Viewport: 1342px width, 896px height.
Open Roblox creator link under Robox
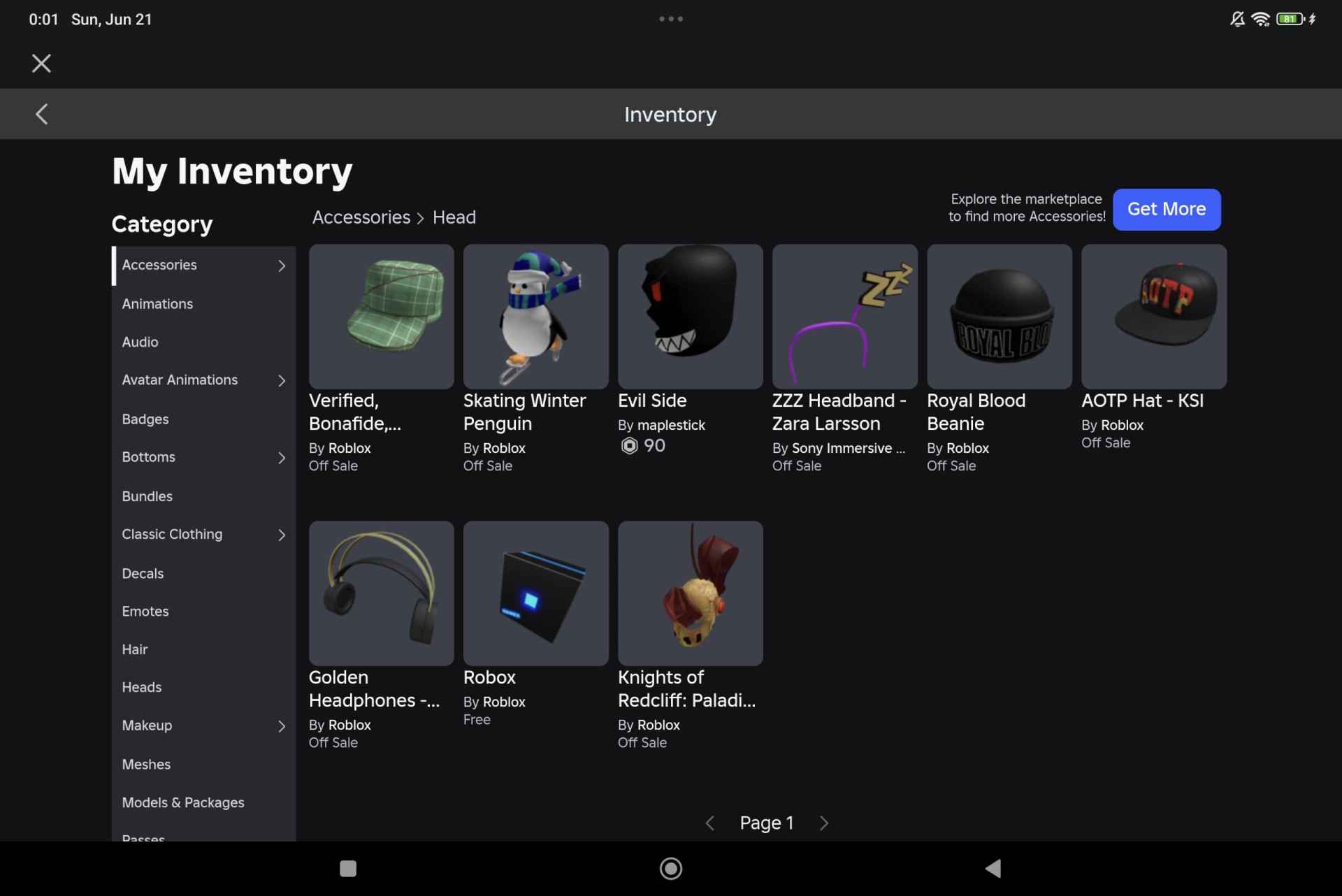[x=504, y=702]
